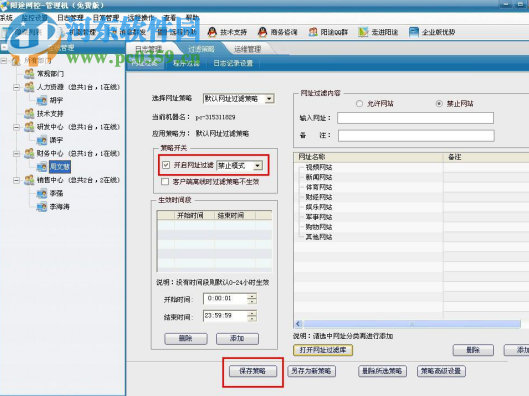The image size is (529, 396).
Task: Click the 另存为新策略 button
Action: [311, 371]
